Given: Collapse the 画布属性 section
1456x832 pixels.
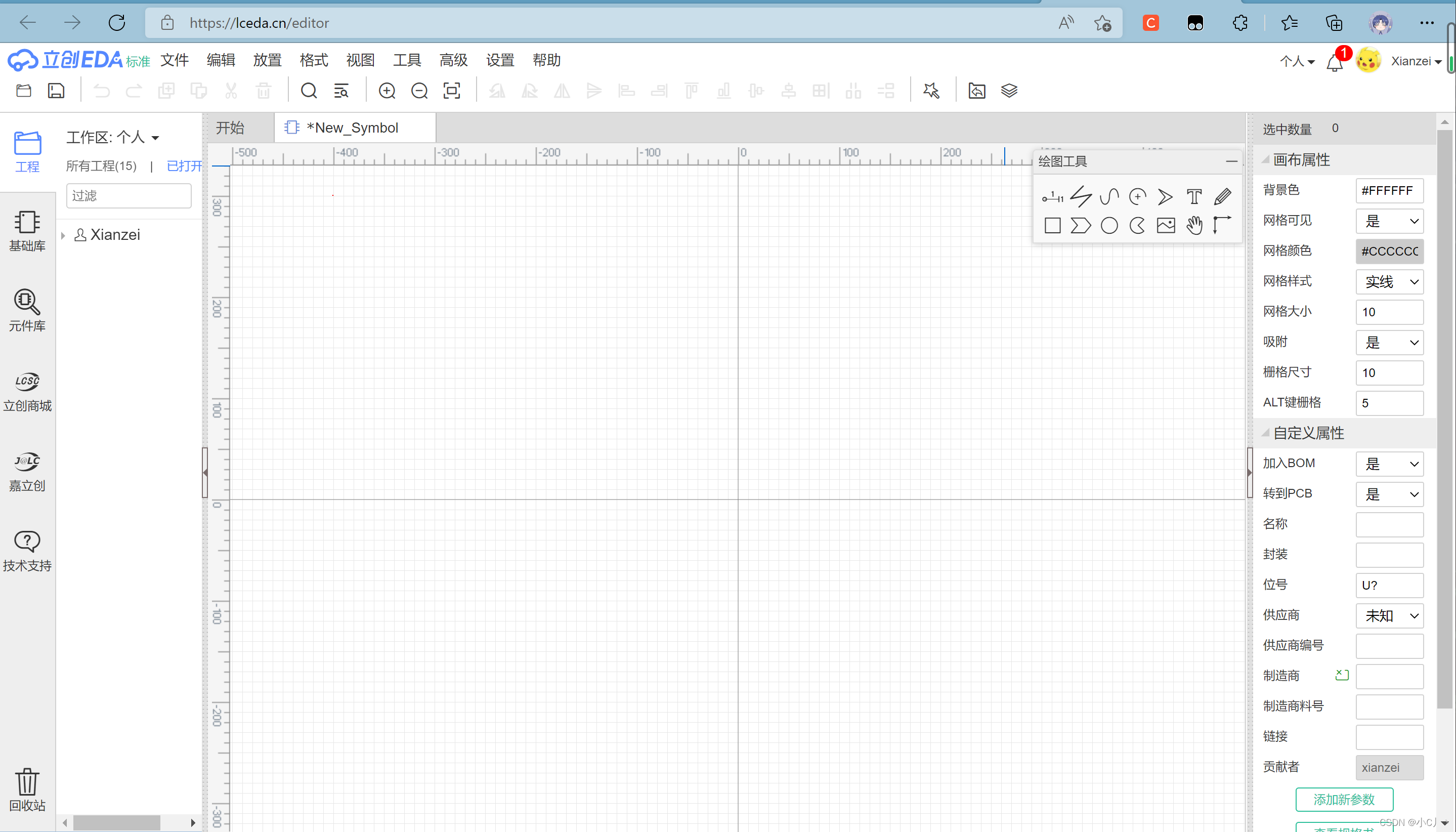Looking at the screenshot, I should tap(1266, 160).
